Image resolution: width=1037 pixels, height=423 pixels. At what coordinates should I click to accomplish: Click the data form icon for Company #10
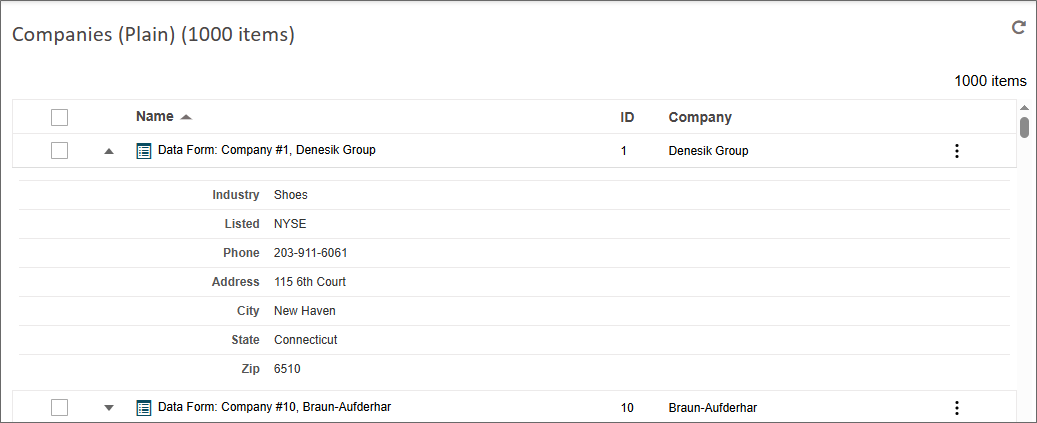tap(144, 407)
